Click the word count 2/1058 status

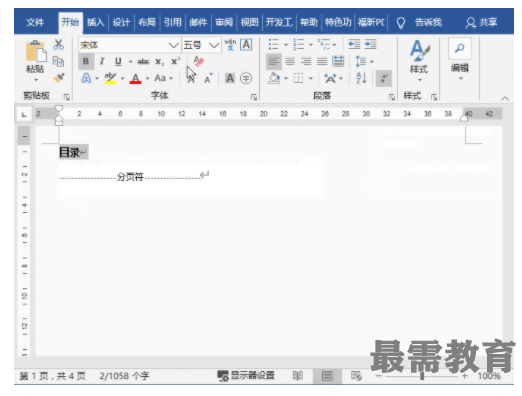pos(124,376)
